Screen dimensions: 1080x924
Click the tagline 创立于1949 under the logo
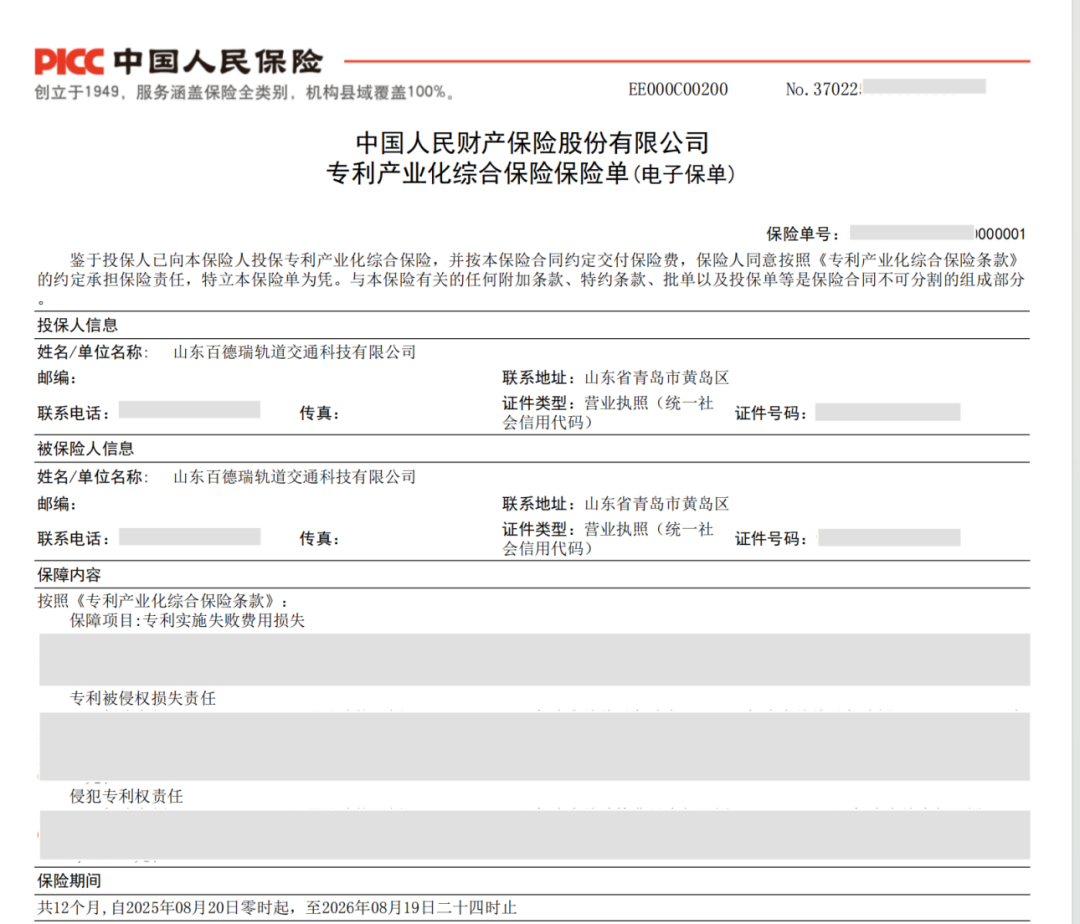pyautogui.click(x=245, y=92)
